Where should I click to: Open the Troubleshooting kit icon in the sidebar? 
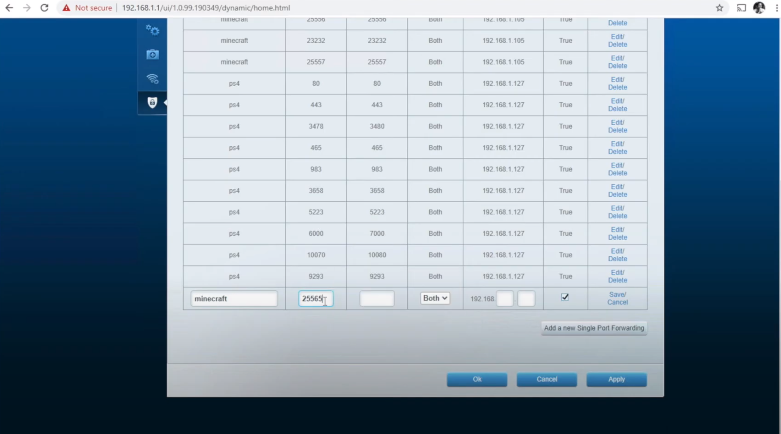click(152, 54)
